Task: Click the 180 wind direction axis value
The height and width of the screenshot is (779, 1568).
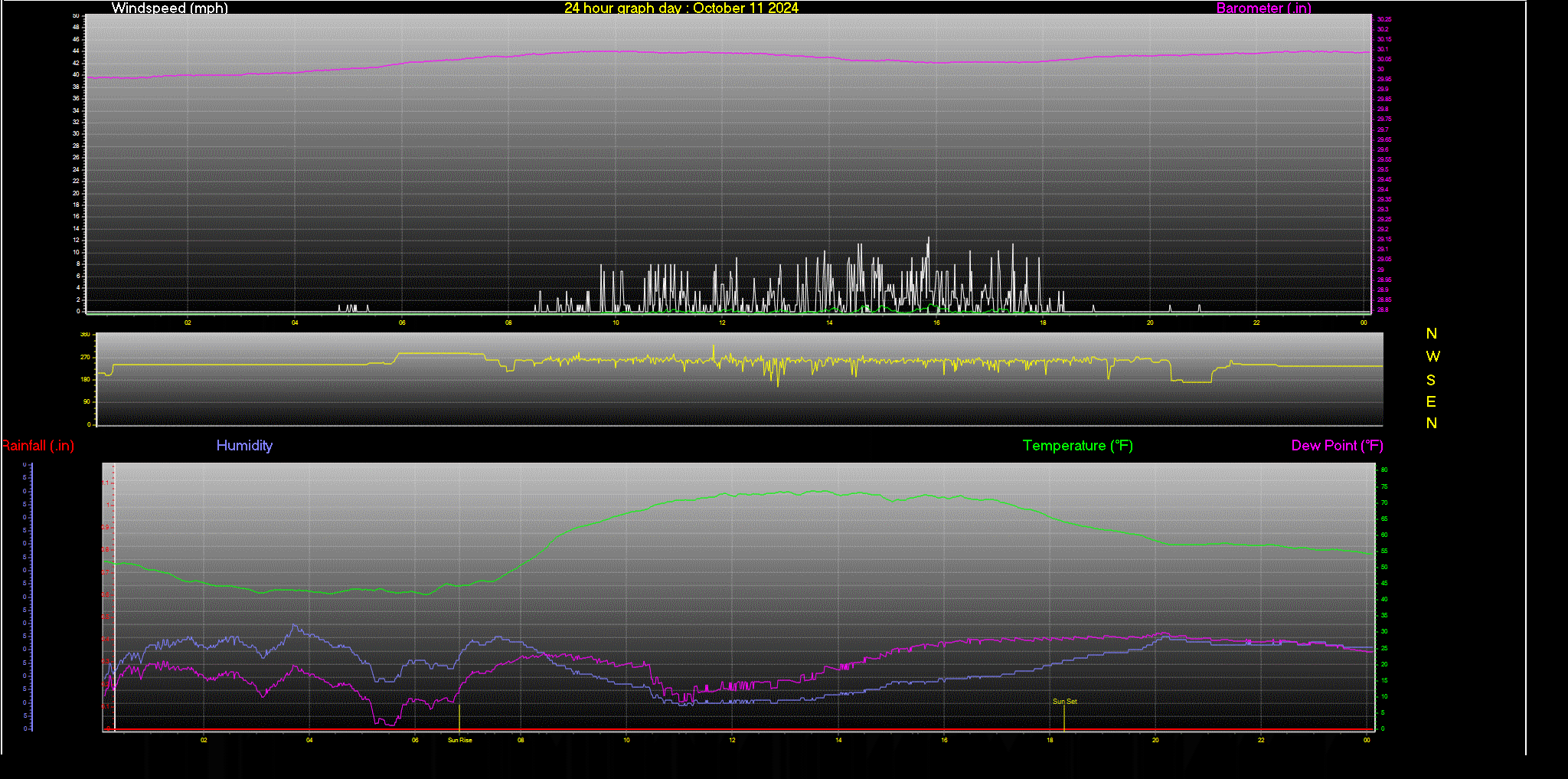Action: click(x=86, y=379)
